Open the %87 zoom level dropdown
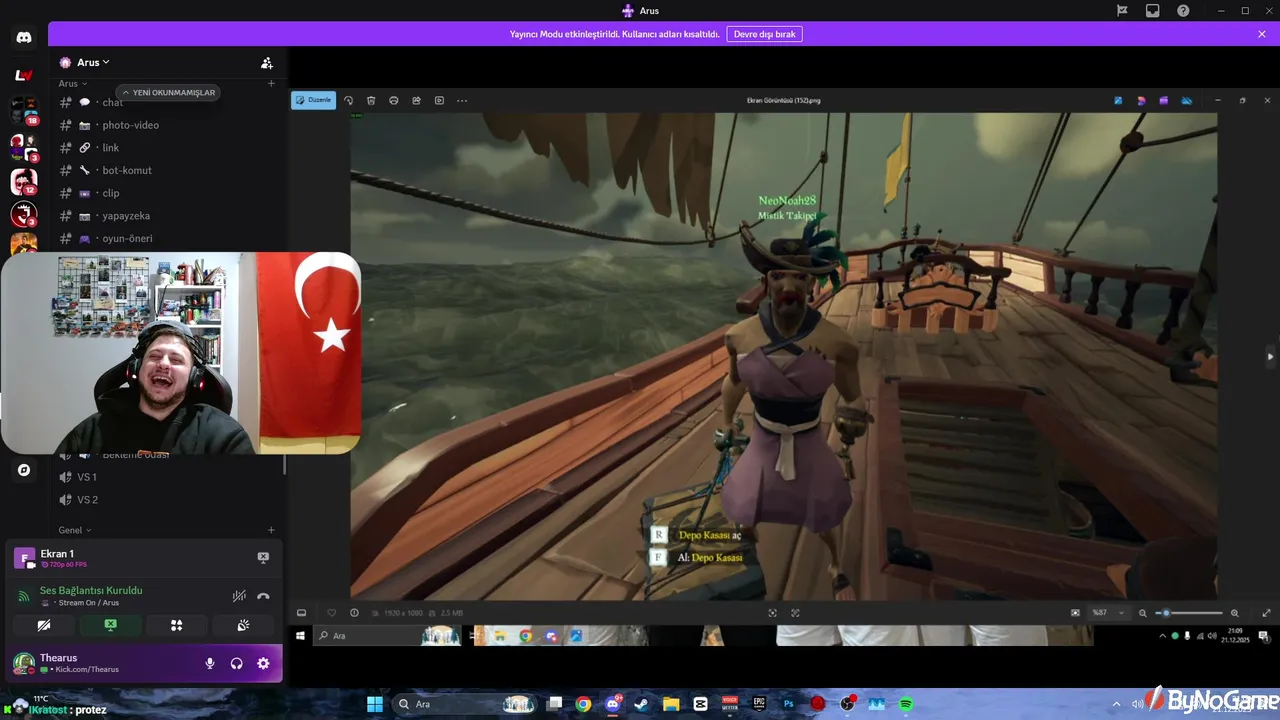The image size is (1280, 720). click(1108, 613)
